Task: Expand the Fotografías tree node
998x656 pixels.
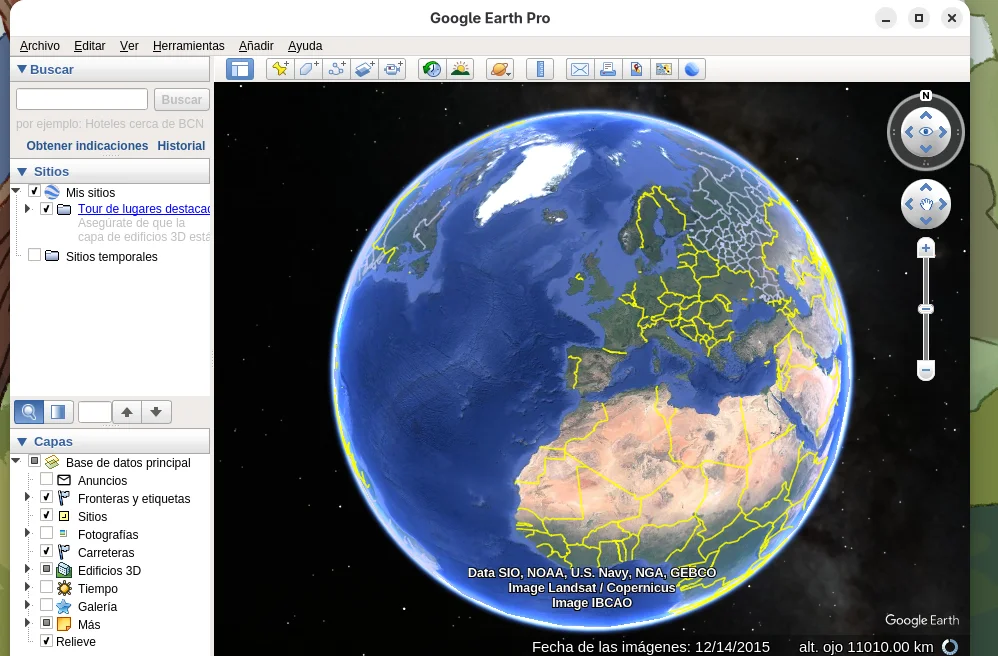Action: tap(27, 533)
